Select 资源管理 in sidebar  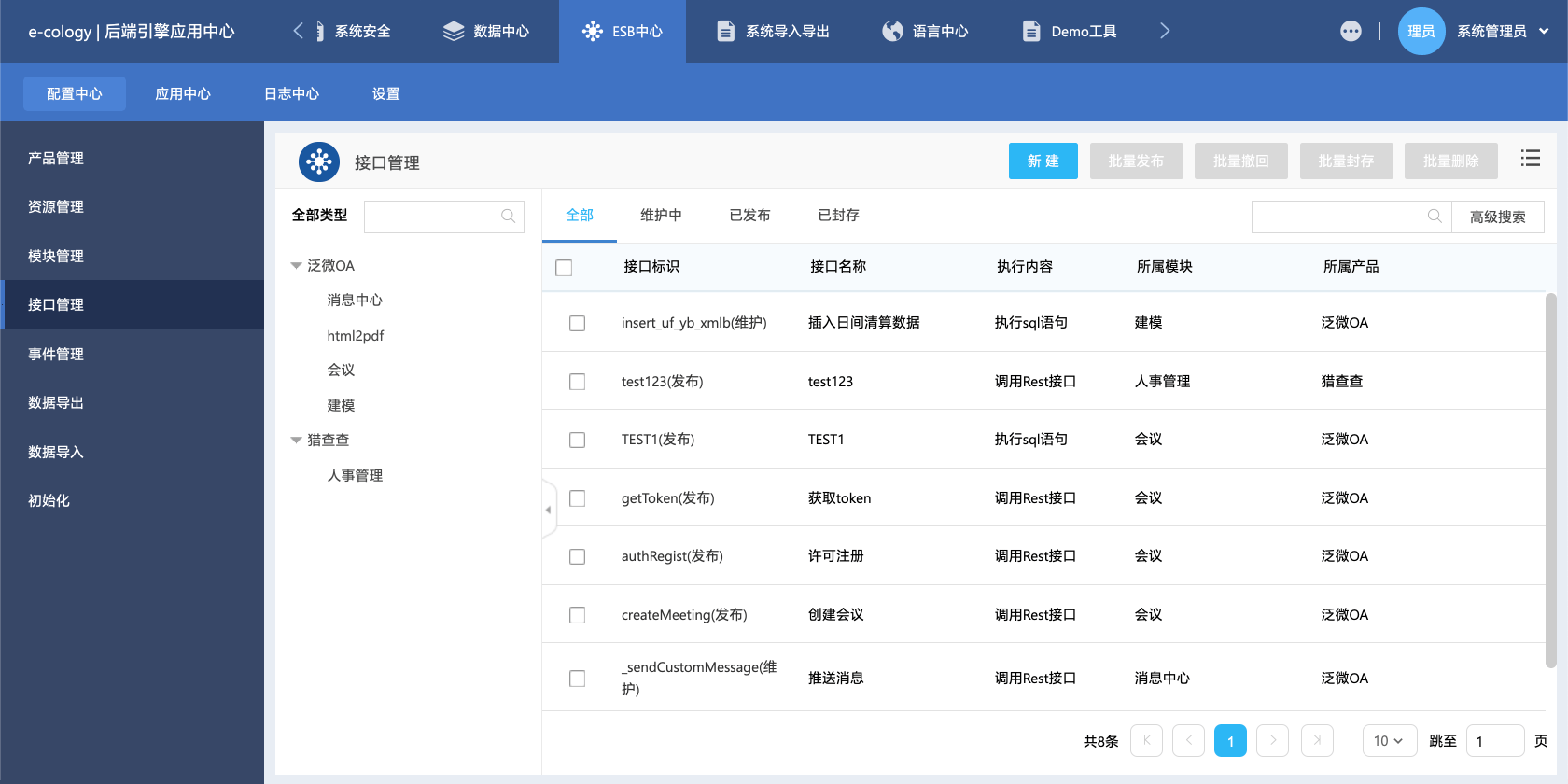[132, 207]
